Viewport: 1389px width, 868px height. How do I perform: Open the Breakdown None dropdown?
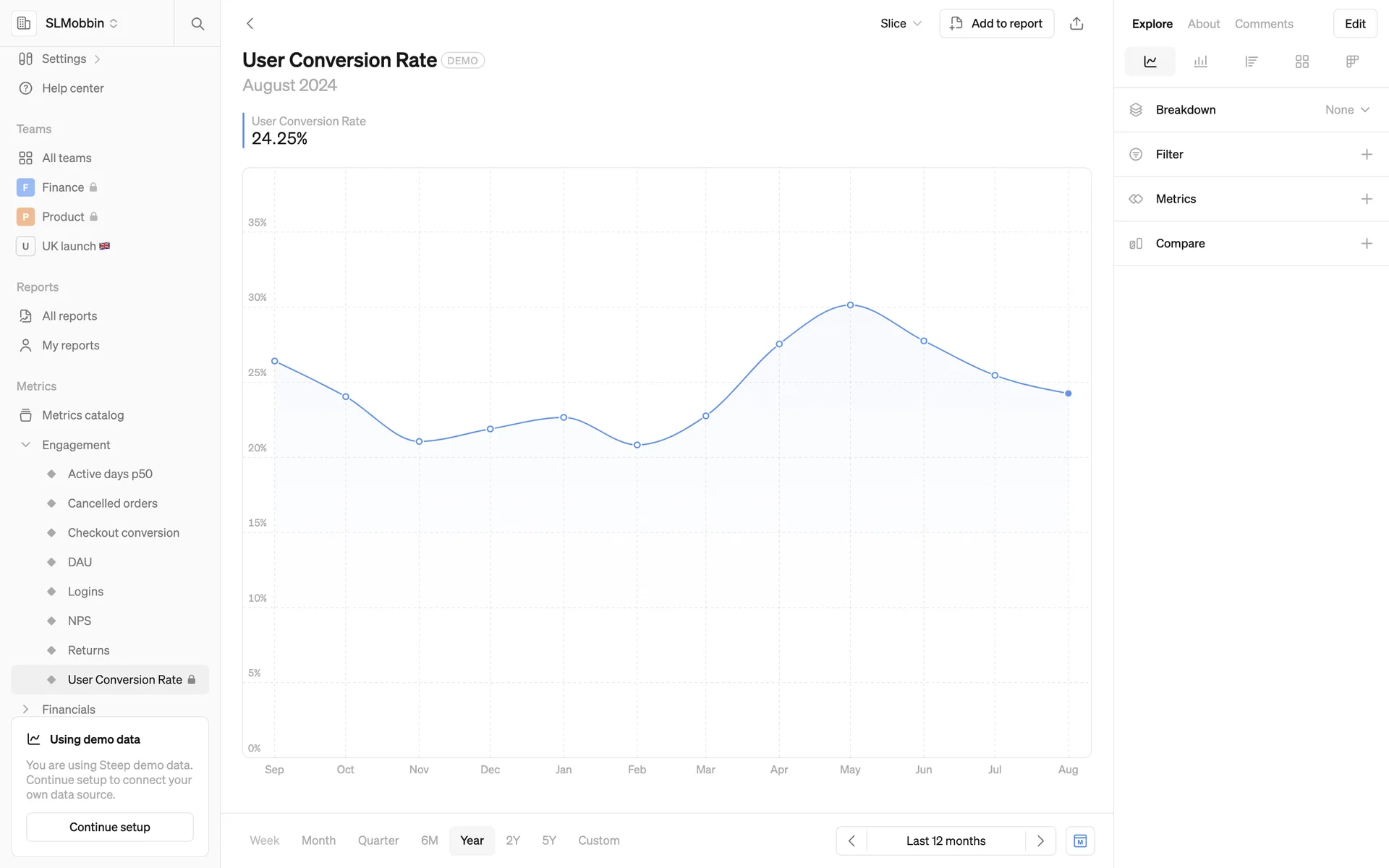1346,110
